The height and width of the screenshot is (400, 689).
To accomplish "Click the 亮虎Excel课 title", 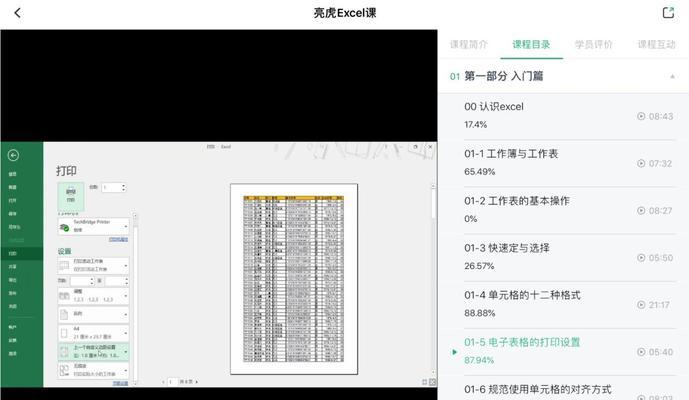I will coord(345,13).
